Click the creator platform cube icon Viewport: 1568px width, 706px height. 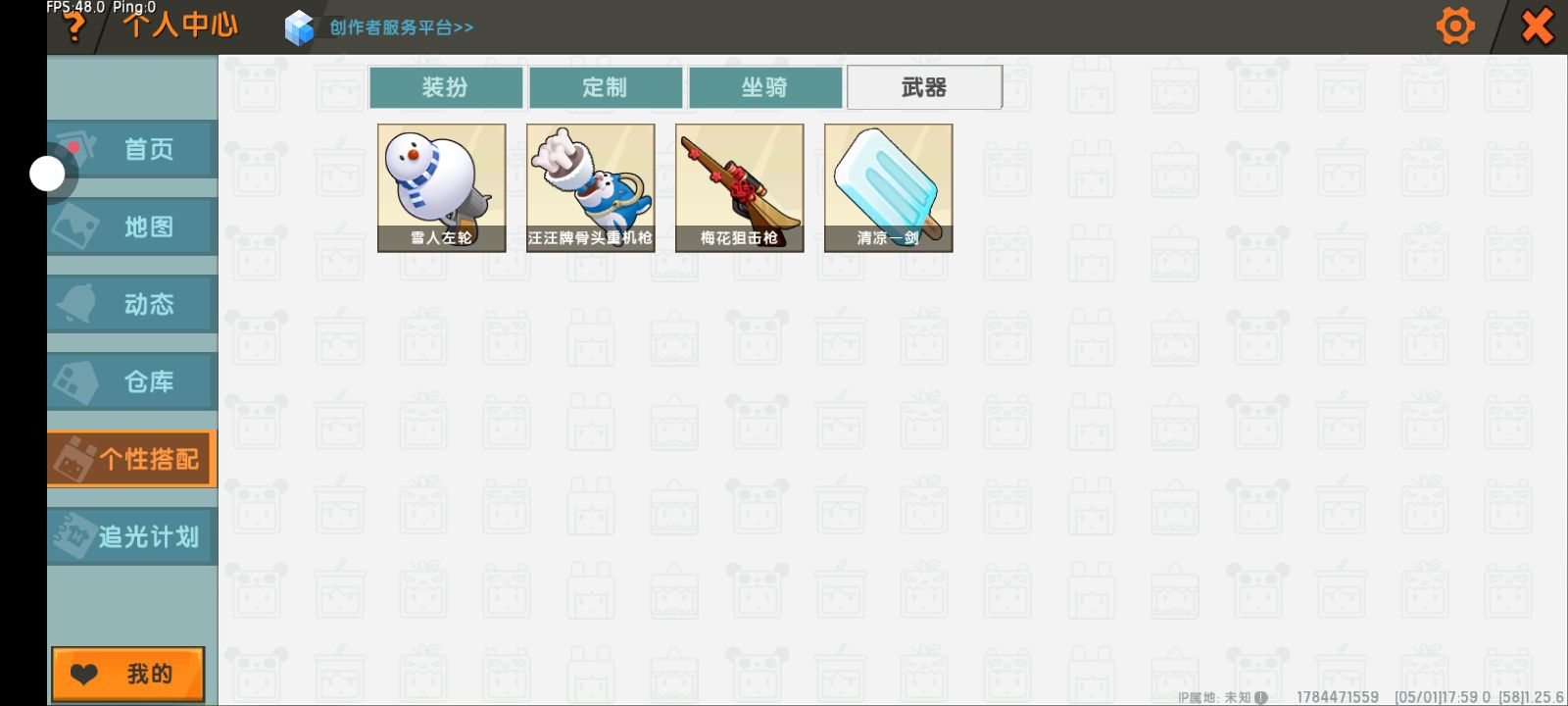pos(299,27)
